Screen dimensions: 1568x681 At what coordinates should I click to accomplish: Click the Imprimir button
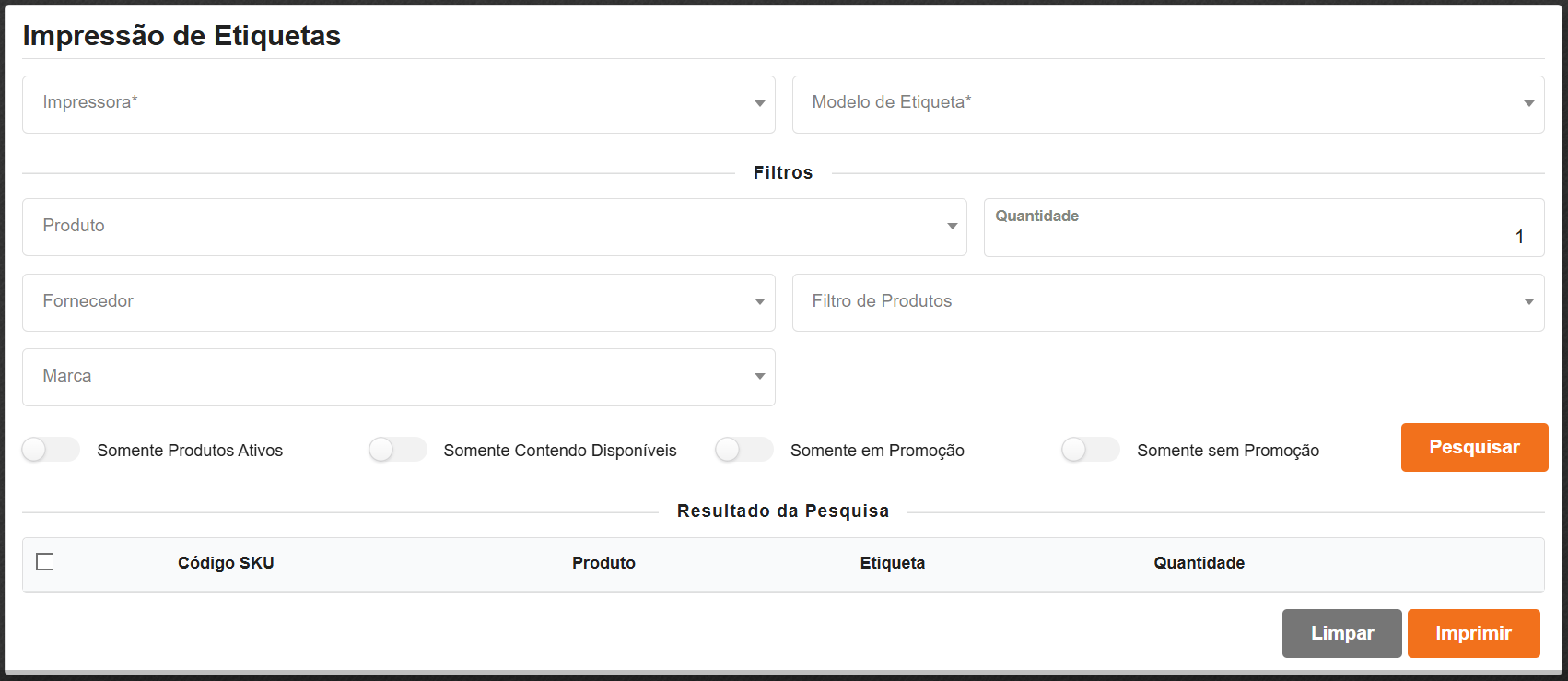(1473, 633)
